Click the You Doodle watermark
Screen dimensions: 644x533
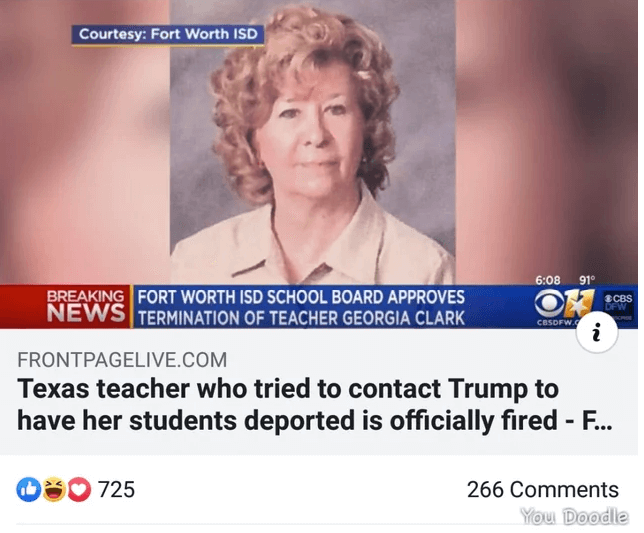[x=574, y=516]
